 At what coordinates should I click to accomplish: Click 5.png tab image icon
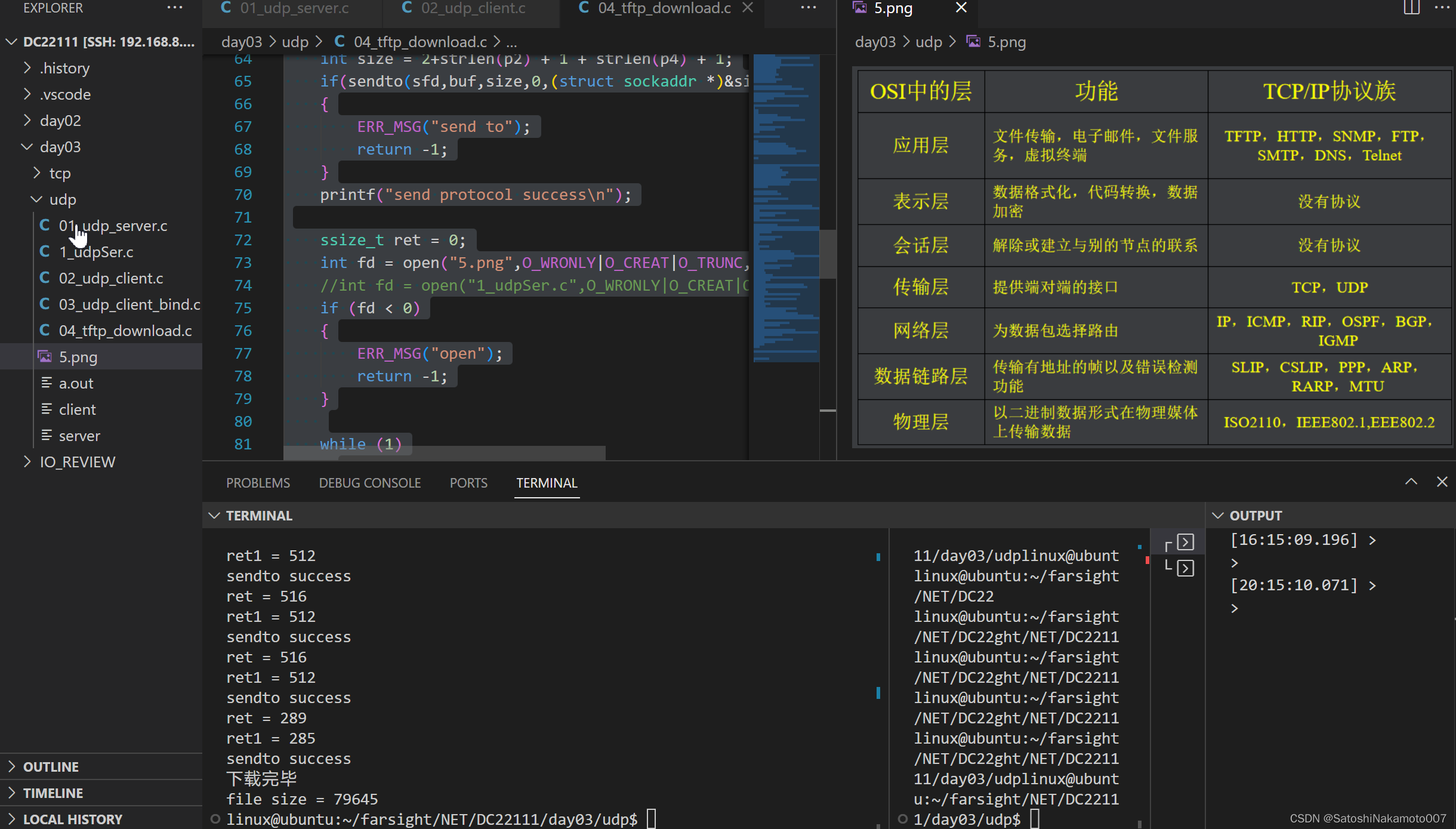[x=860, y=8]
